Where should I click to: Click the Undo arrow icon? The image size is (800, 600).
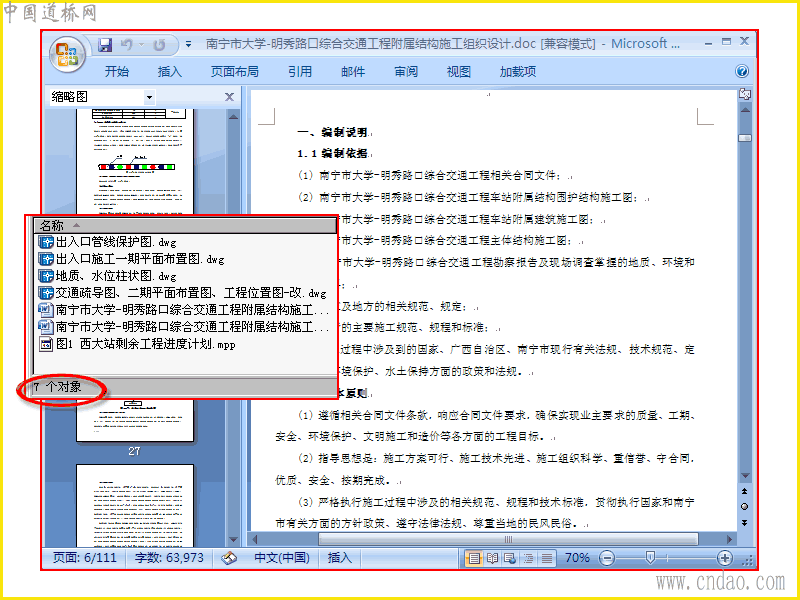[x=127, y=45]
